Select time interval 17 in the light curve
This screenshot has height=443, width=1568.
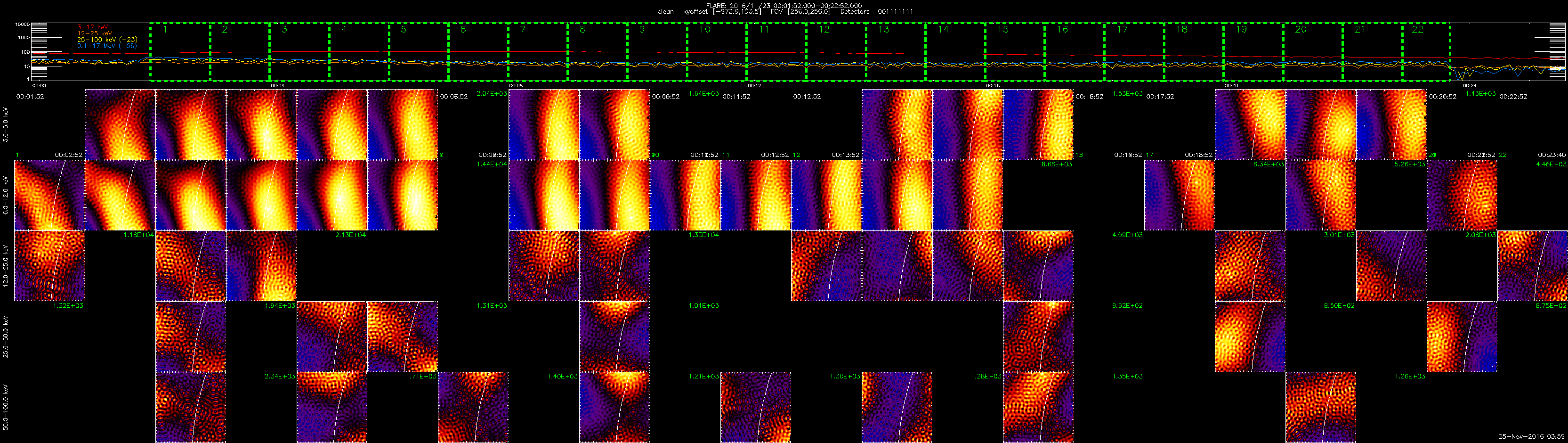coord(1135,52)
